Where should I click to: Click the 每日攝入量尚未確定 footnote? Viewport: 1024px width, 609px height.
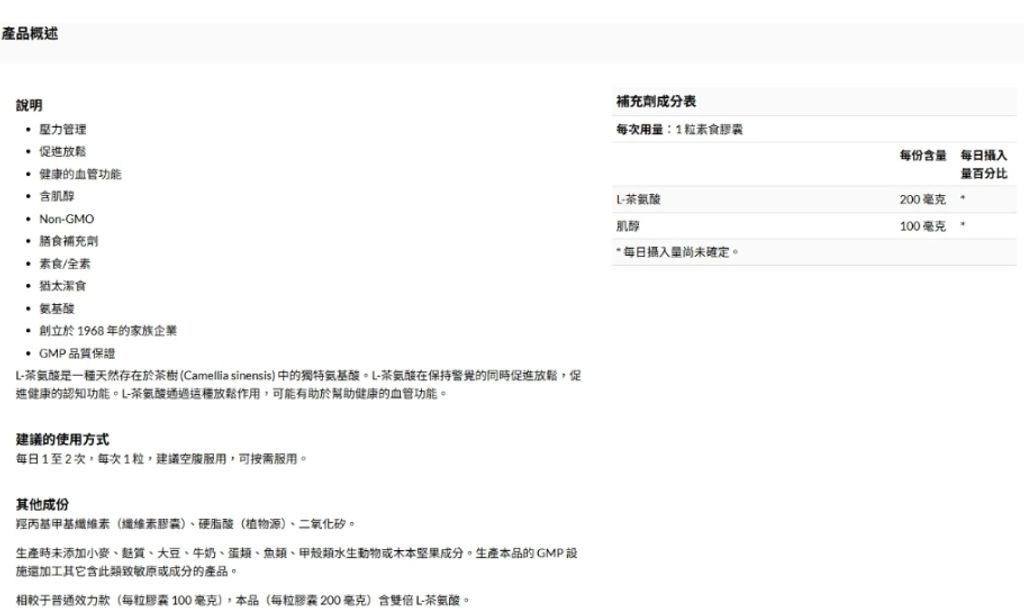click(x=678, y=252)
